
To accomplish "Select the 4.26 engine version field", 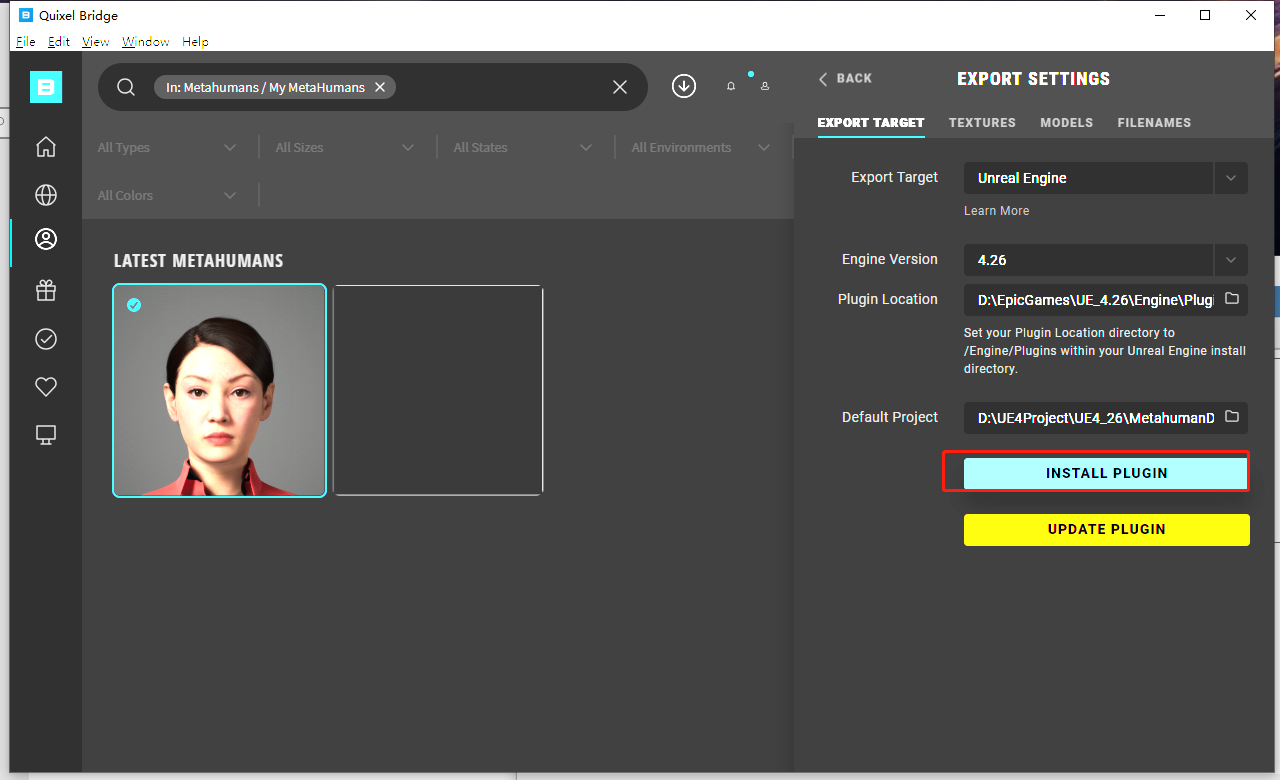I will (1089, 259).
